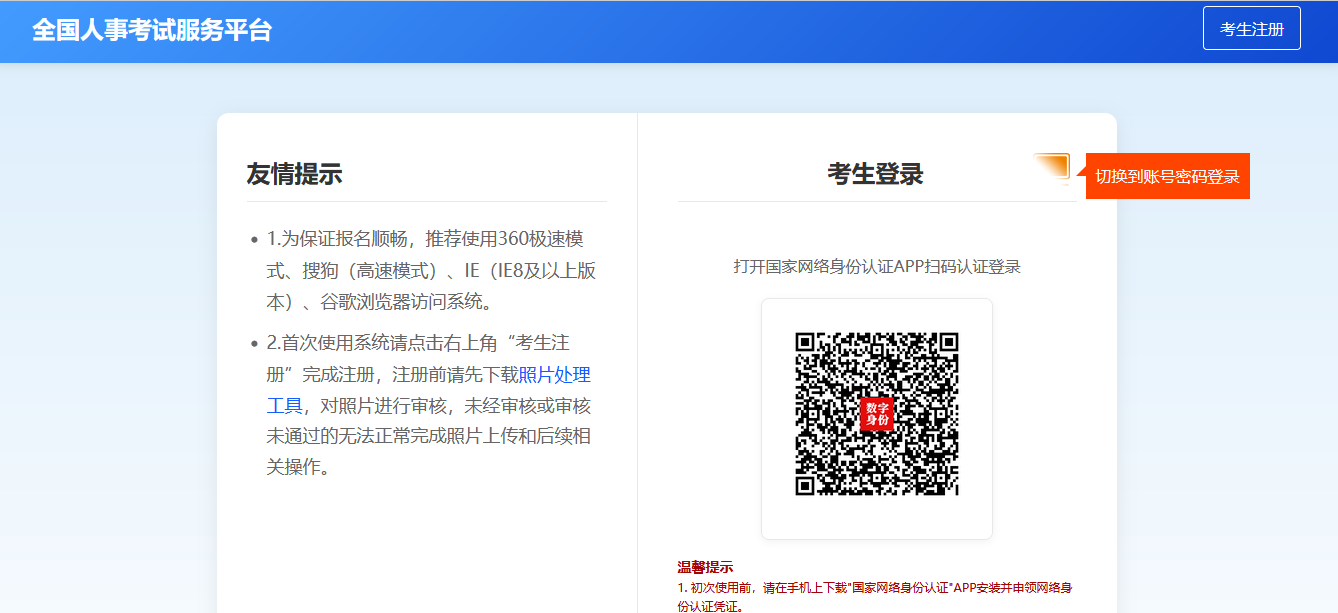Select the 友情提示 heading

[x=294, y=174]
